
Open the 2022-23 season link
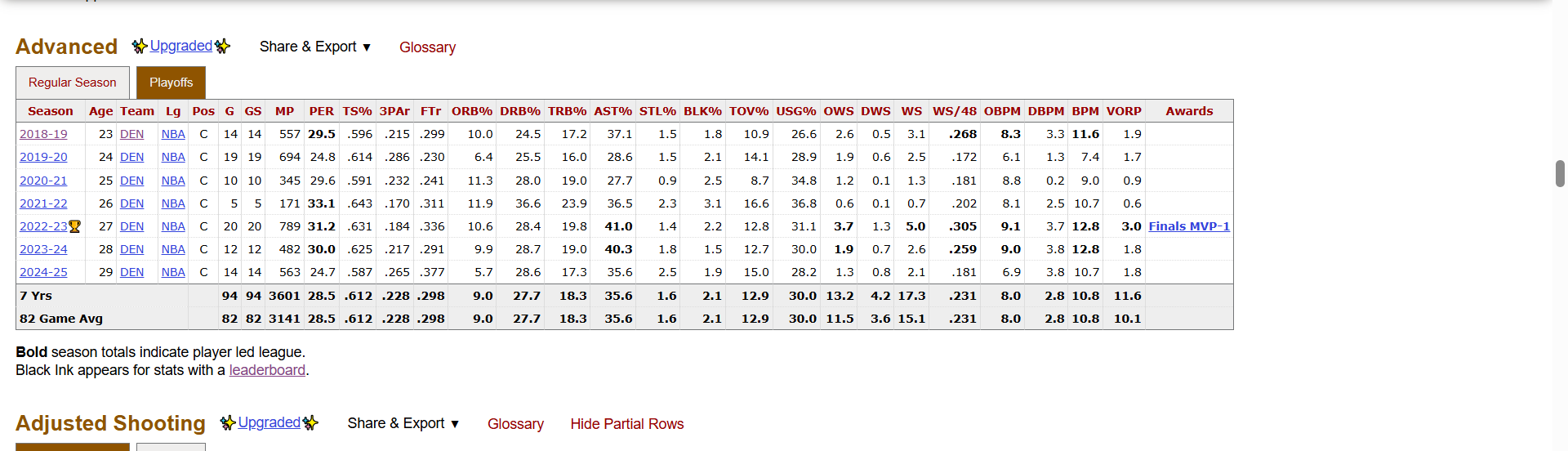pyautogui.click(x=43, y=226)
